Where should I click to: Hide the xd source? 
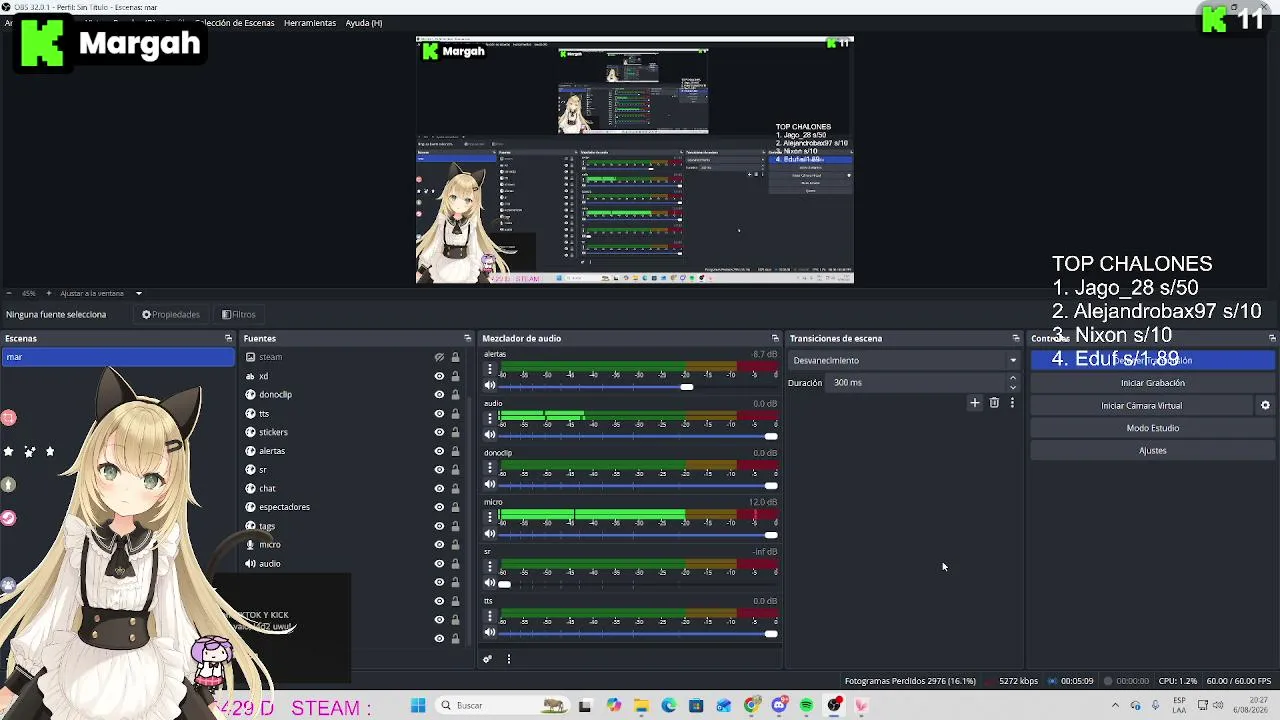click(439, 376)
